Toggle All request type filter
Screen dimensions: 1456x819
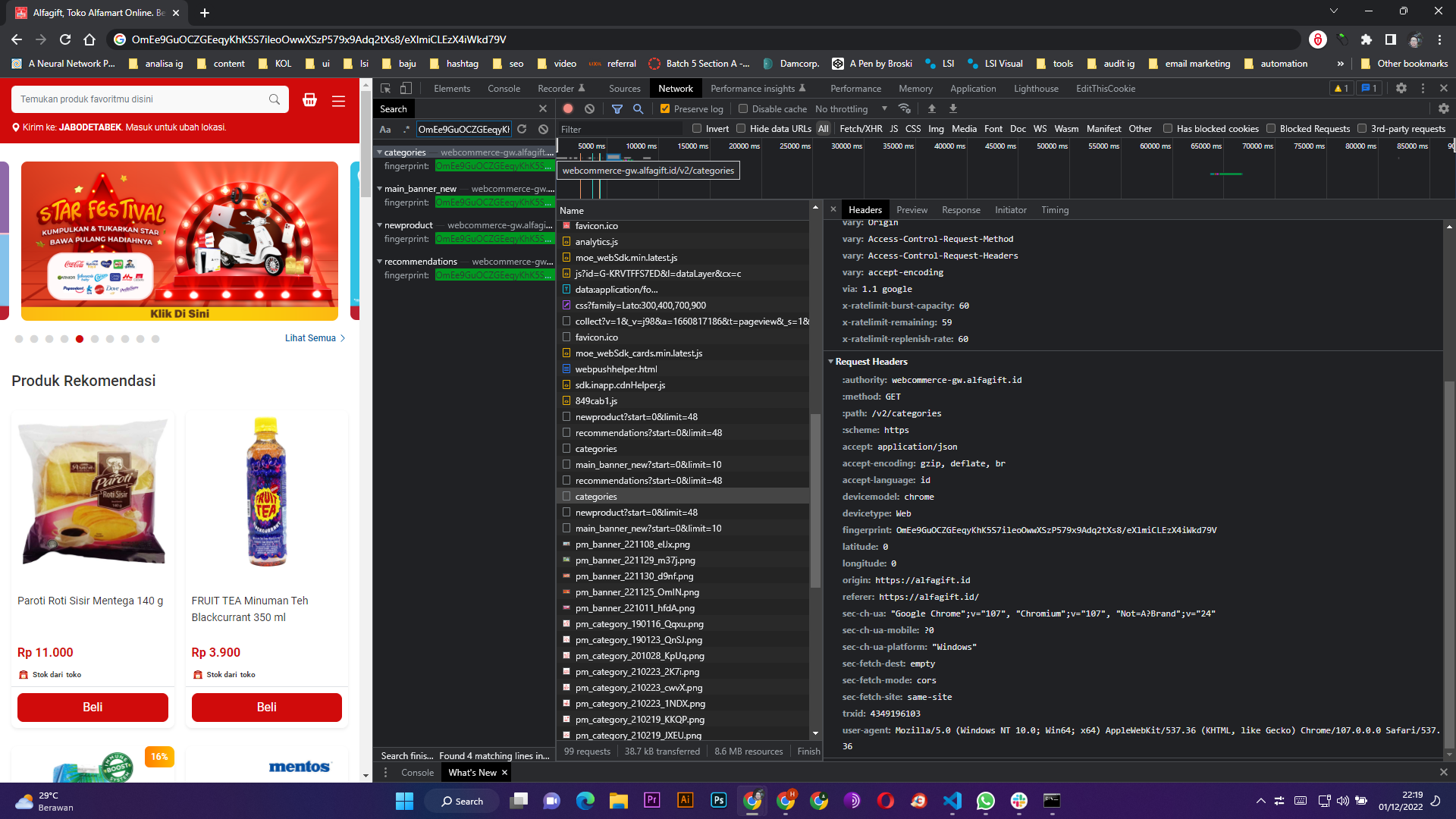click(823, 129)
